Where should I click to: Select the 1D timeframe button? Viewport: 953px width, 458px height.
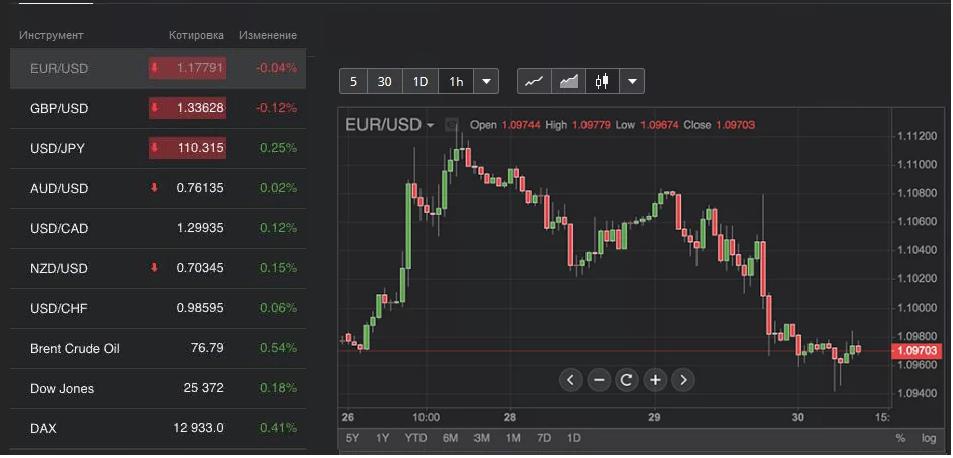click(421, 81)
